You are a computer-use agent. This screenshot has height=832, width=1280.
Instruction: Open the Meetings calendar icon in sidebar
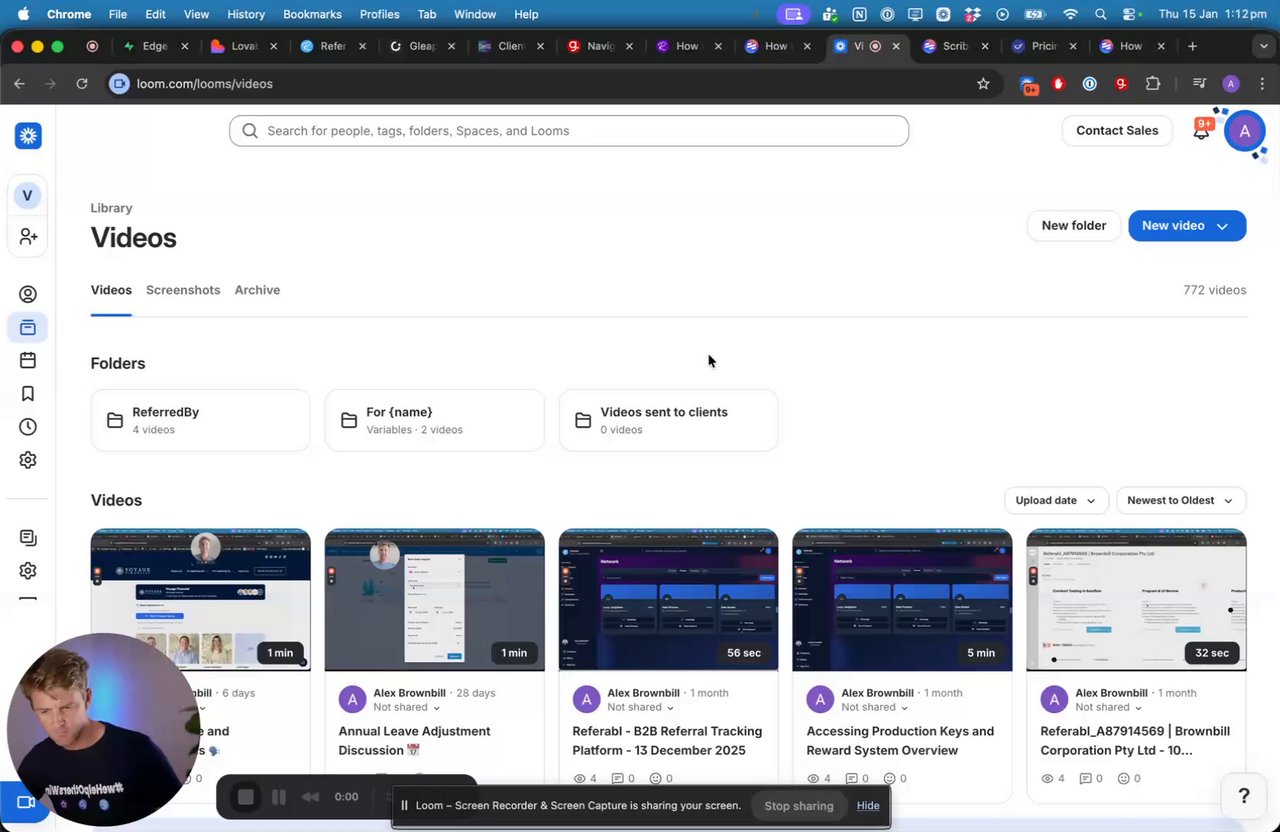pos(28,360)
